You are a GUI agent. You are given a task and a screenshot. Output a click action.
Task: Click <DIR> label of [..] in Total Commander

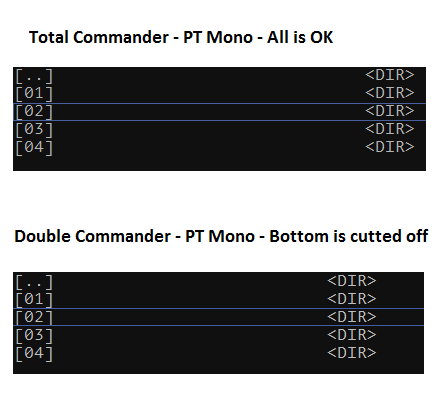(x=389, y=75)
